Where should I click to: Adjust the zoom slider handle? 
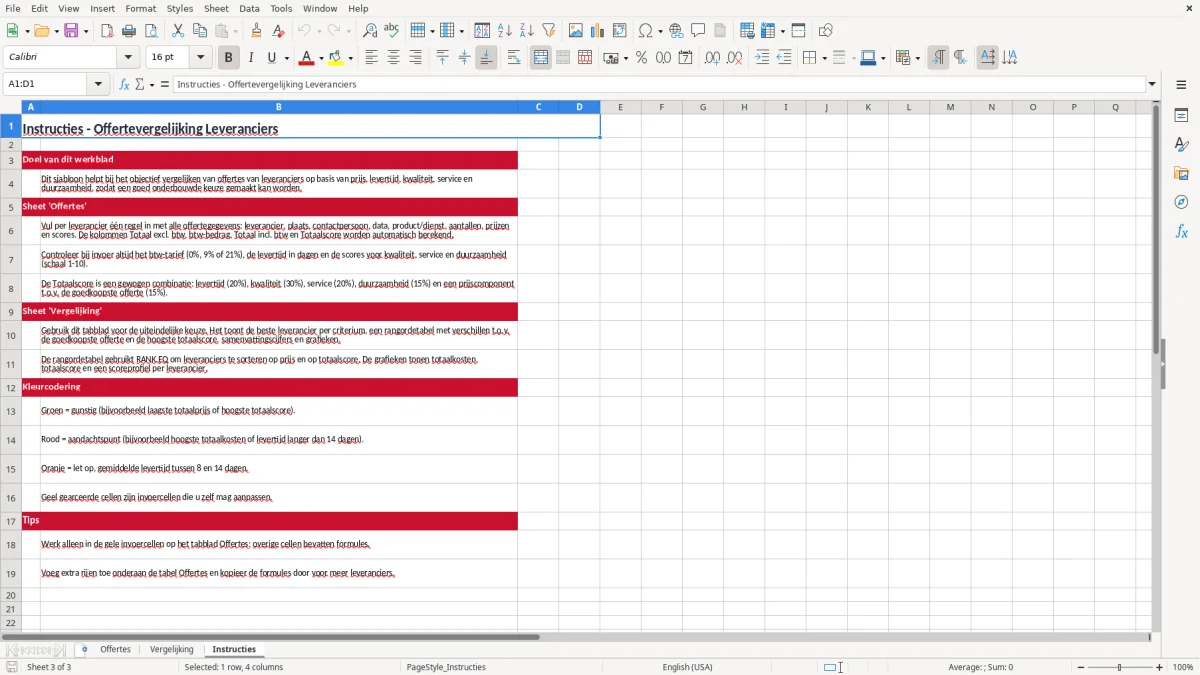[1119, 667]
